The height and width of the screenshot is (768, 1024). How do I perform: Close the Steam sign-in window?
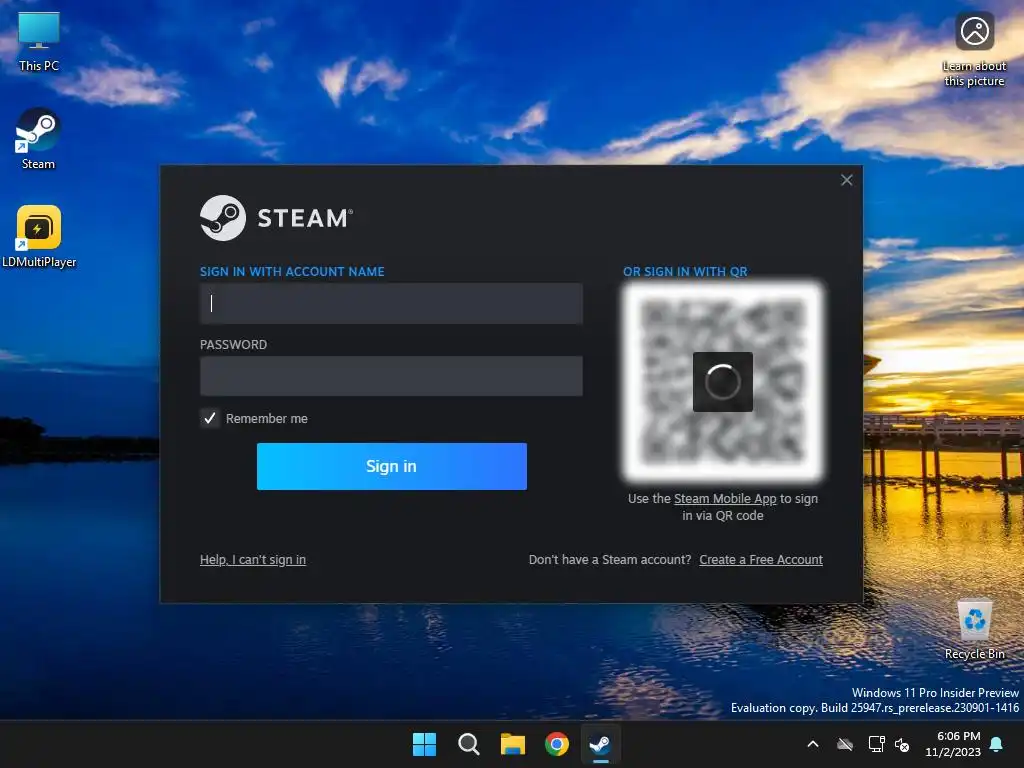tap(846, 180)
